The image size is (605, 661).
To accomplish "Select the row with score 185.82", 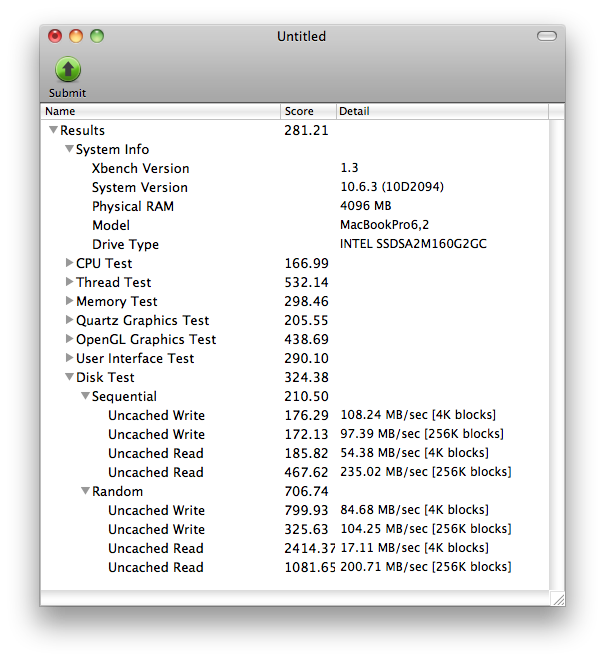I will pos(295,453).
